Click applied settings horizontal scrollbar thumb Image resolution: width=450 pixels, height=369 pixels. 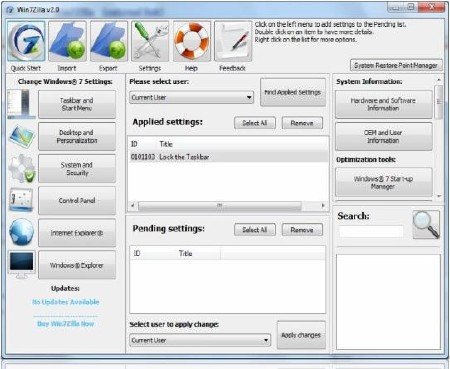tap(220, 206)
